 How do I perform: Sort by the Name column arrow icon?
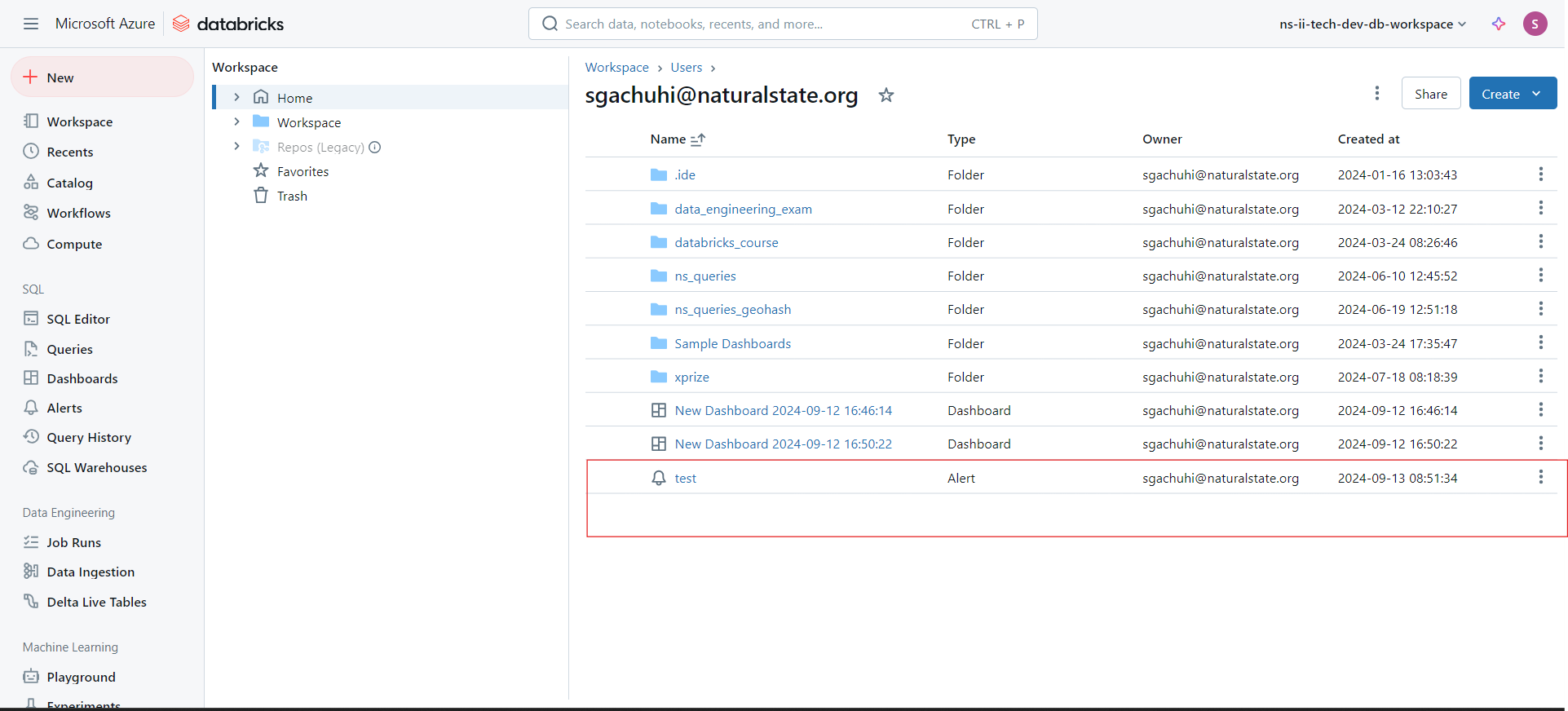point(698,139)
